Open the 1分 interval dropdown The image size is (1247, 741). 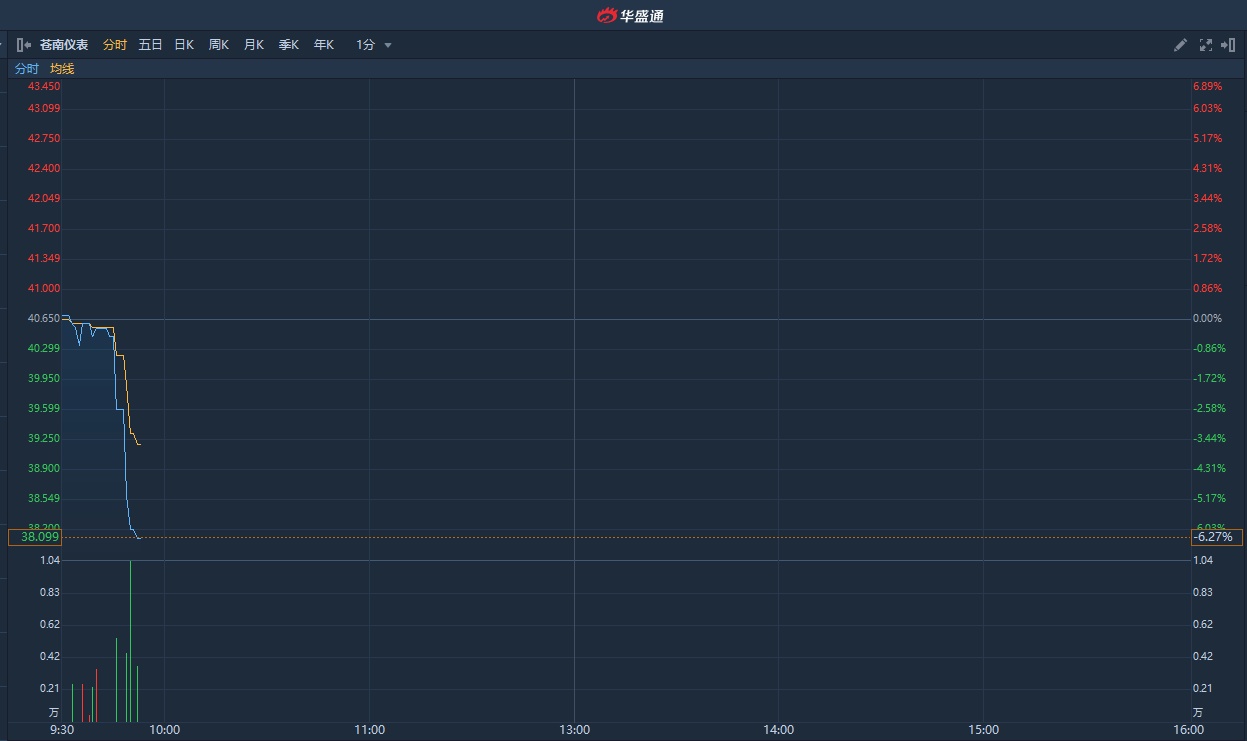tap(374, 45)
